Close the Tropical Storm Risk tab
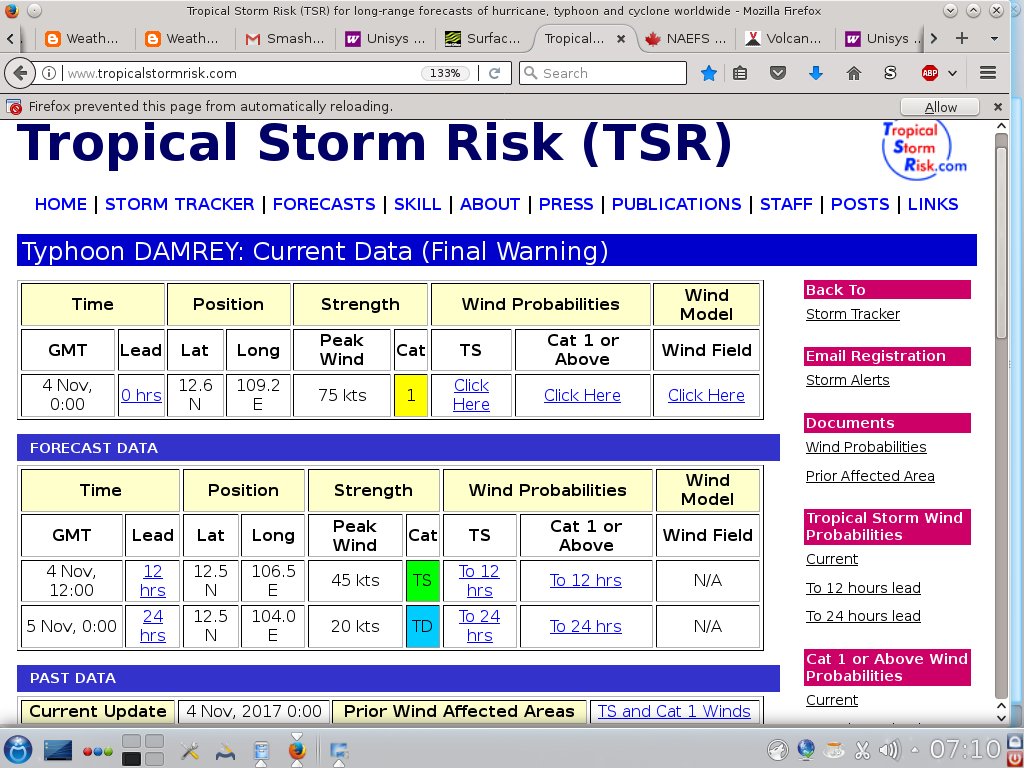This screenshot has height=768, width=1024. coord(621,39)
